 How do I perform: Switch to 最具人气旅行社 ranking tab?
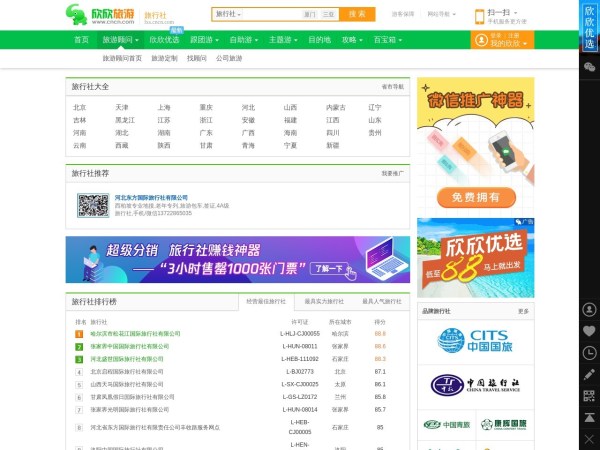point(382,302)
